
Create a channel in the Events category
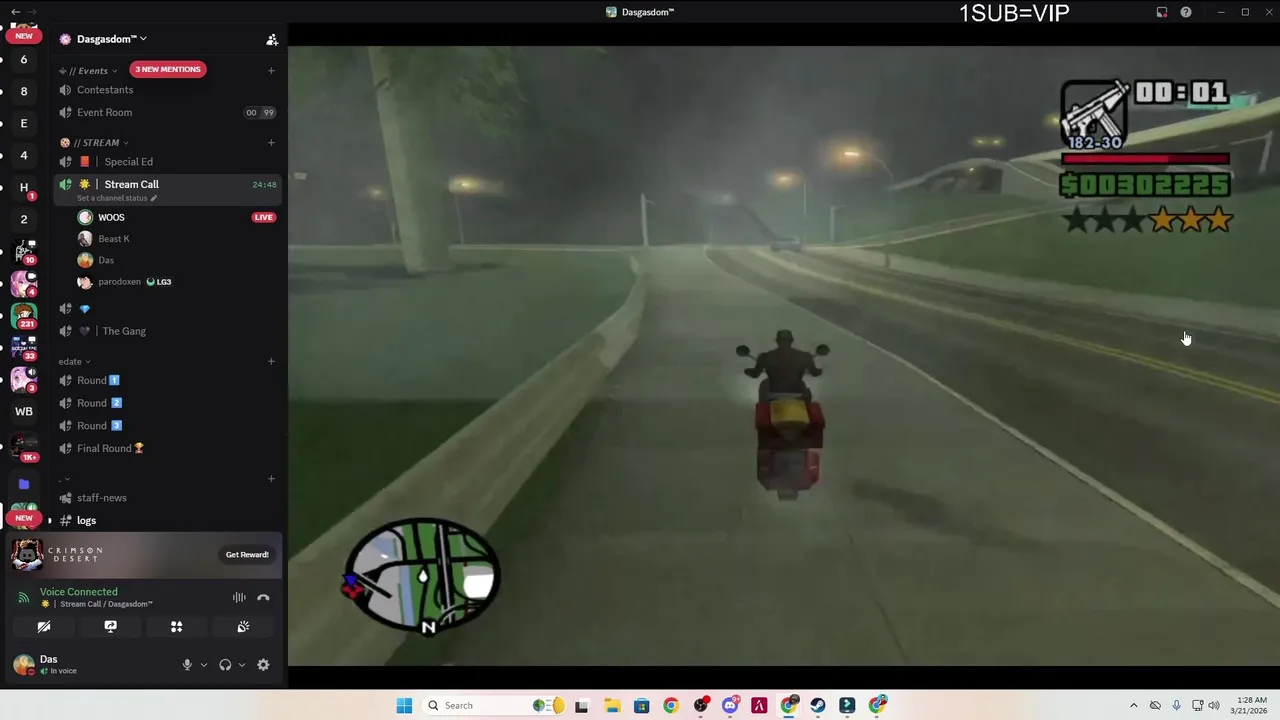(x=271, y=71)
